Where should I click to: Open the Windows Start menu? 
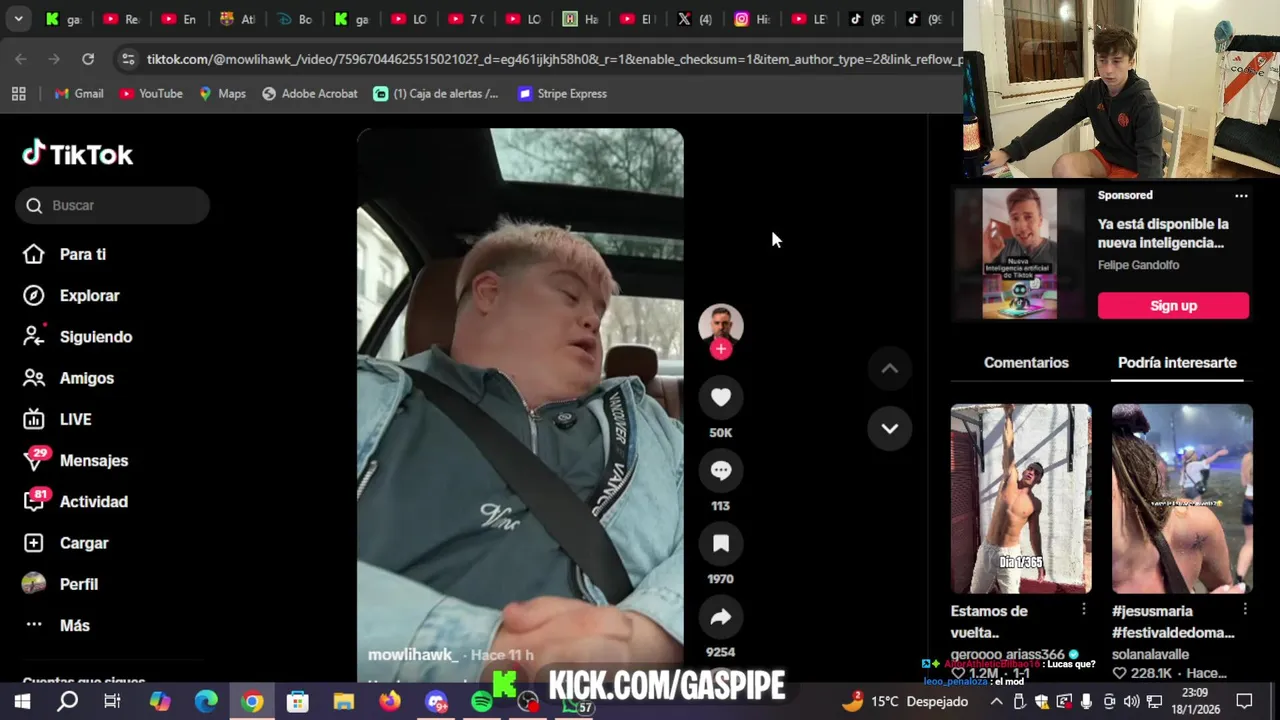22,702
